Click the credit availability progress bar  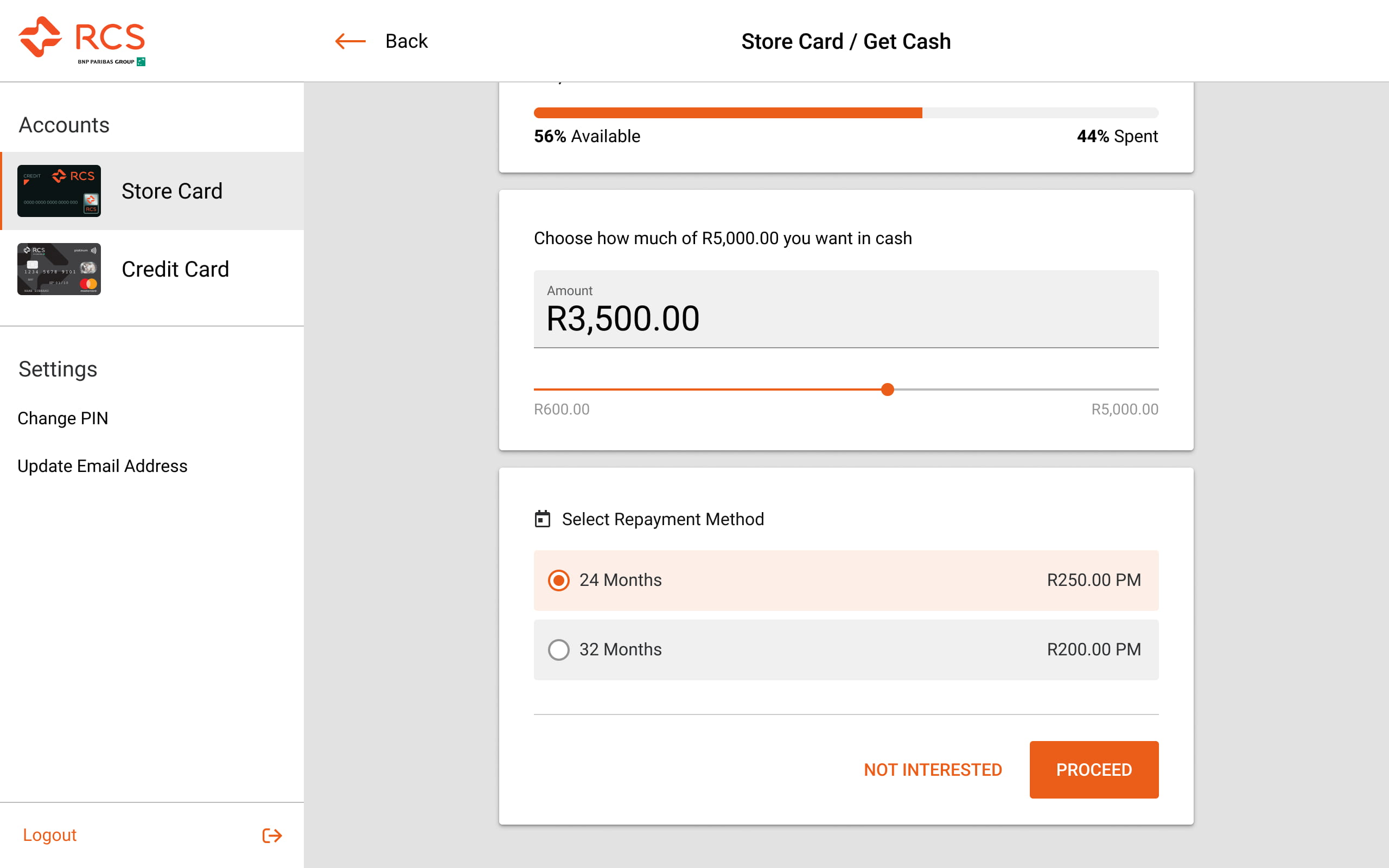(845, 113)
